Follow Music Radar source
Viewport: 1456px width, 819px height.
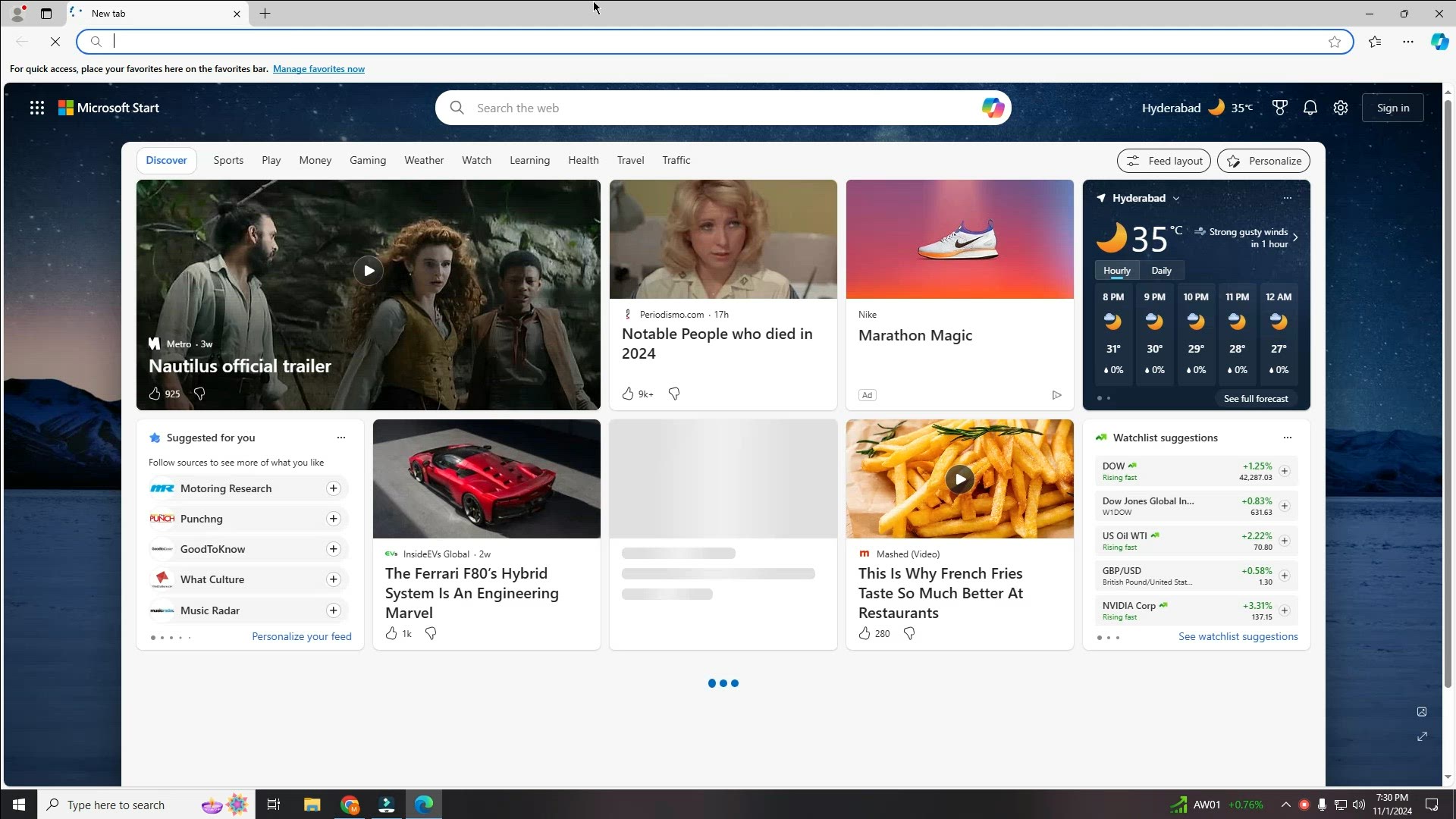click(333, 610)
